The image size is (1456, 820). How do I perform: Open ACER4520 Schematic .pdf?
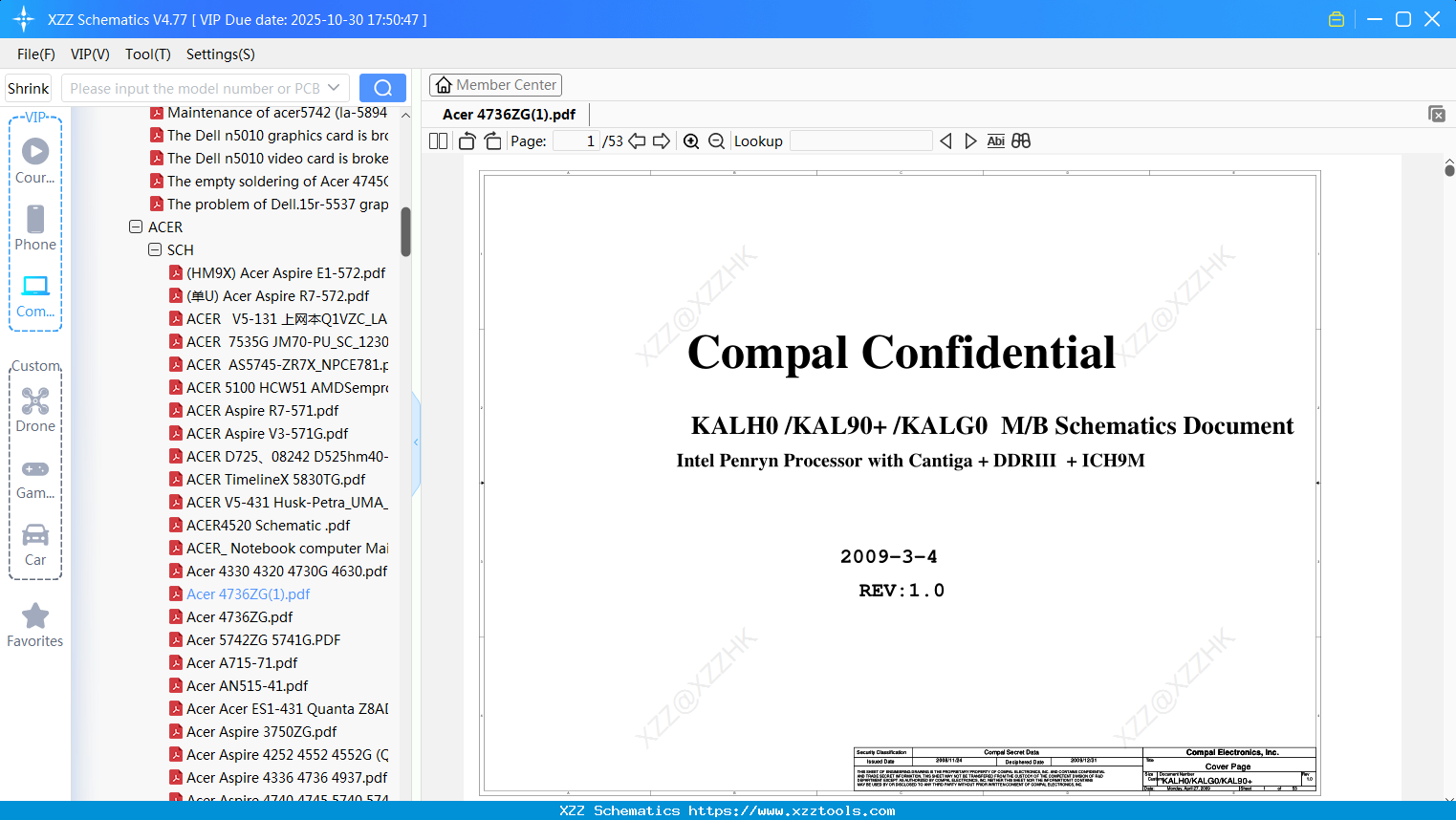260,526
